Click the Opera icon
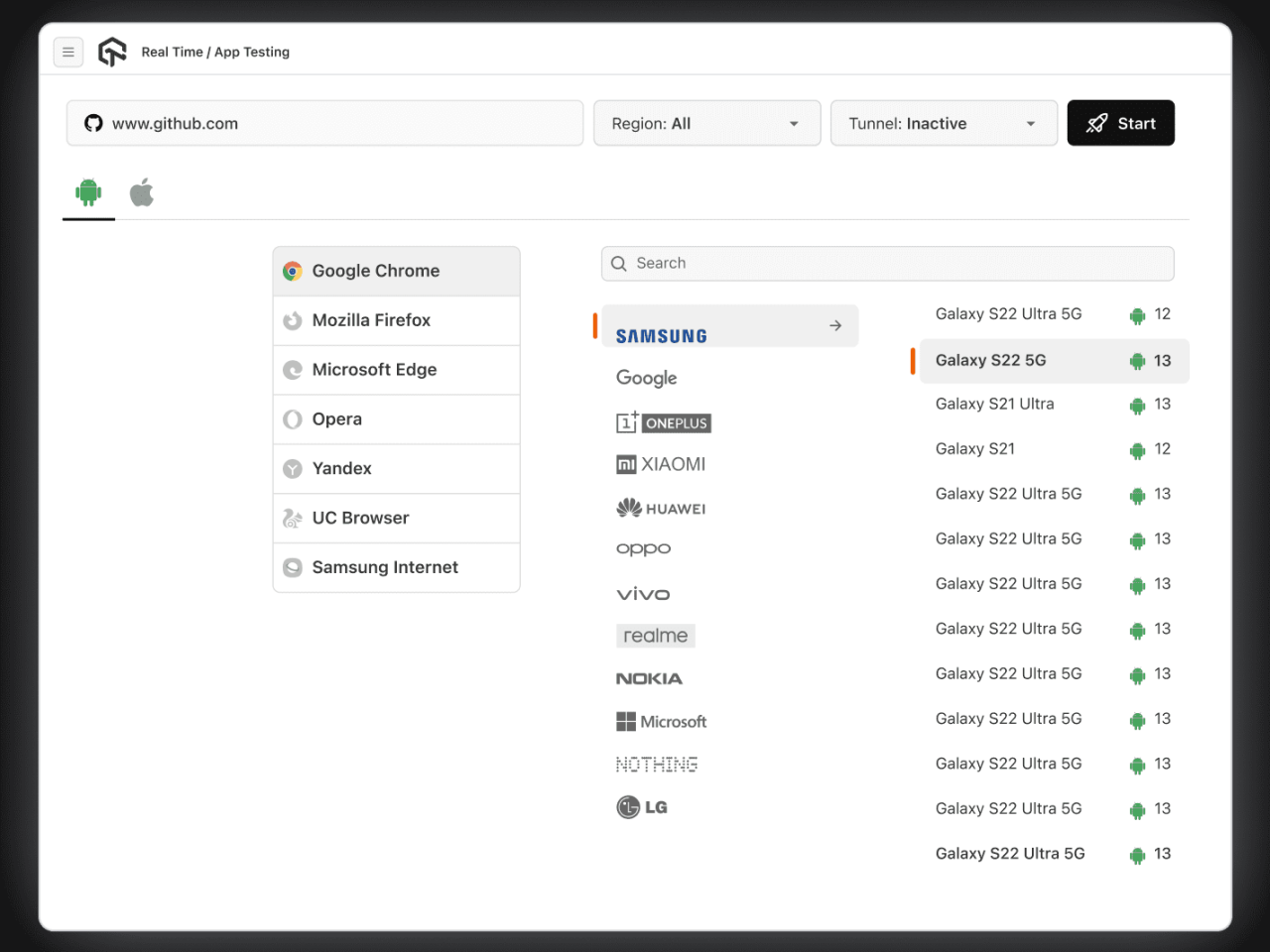Image resolution: width=1270 pixels, height=952 pixels. [292, 419]
